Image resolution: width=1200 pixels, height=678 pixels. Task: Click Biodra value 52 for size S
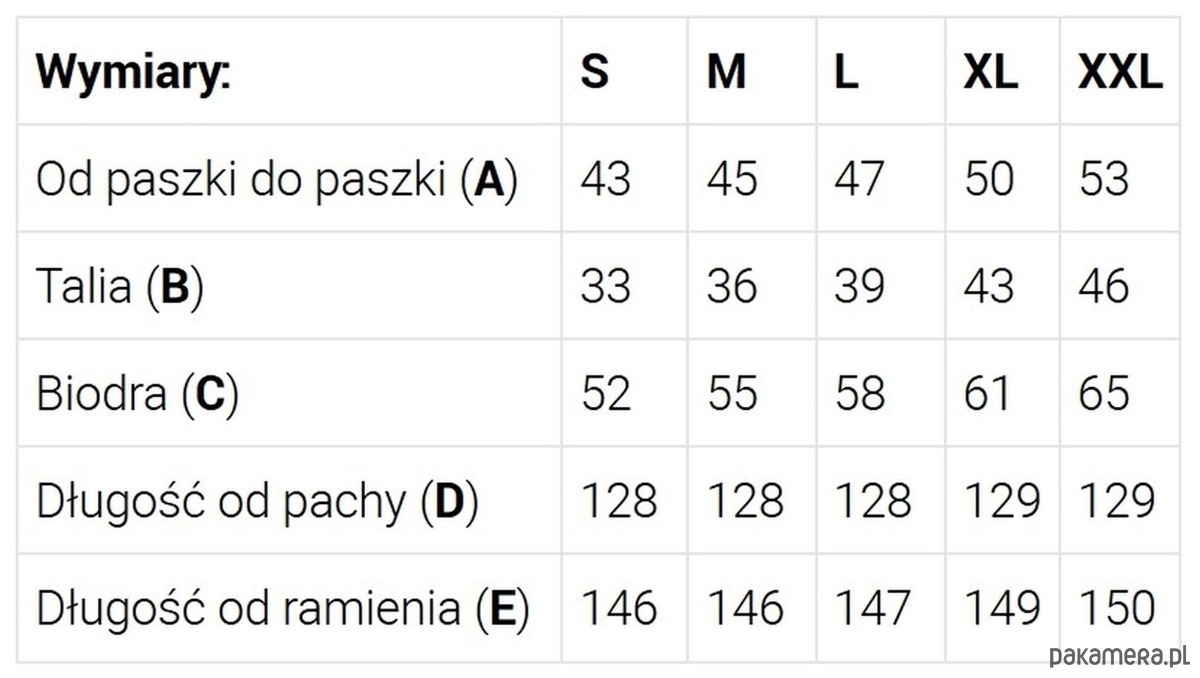pyautogui.click(x=606, y=394)
